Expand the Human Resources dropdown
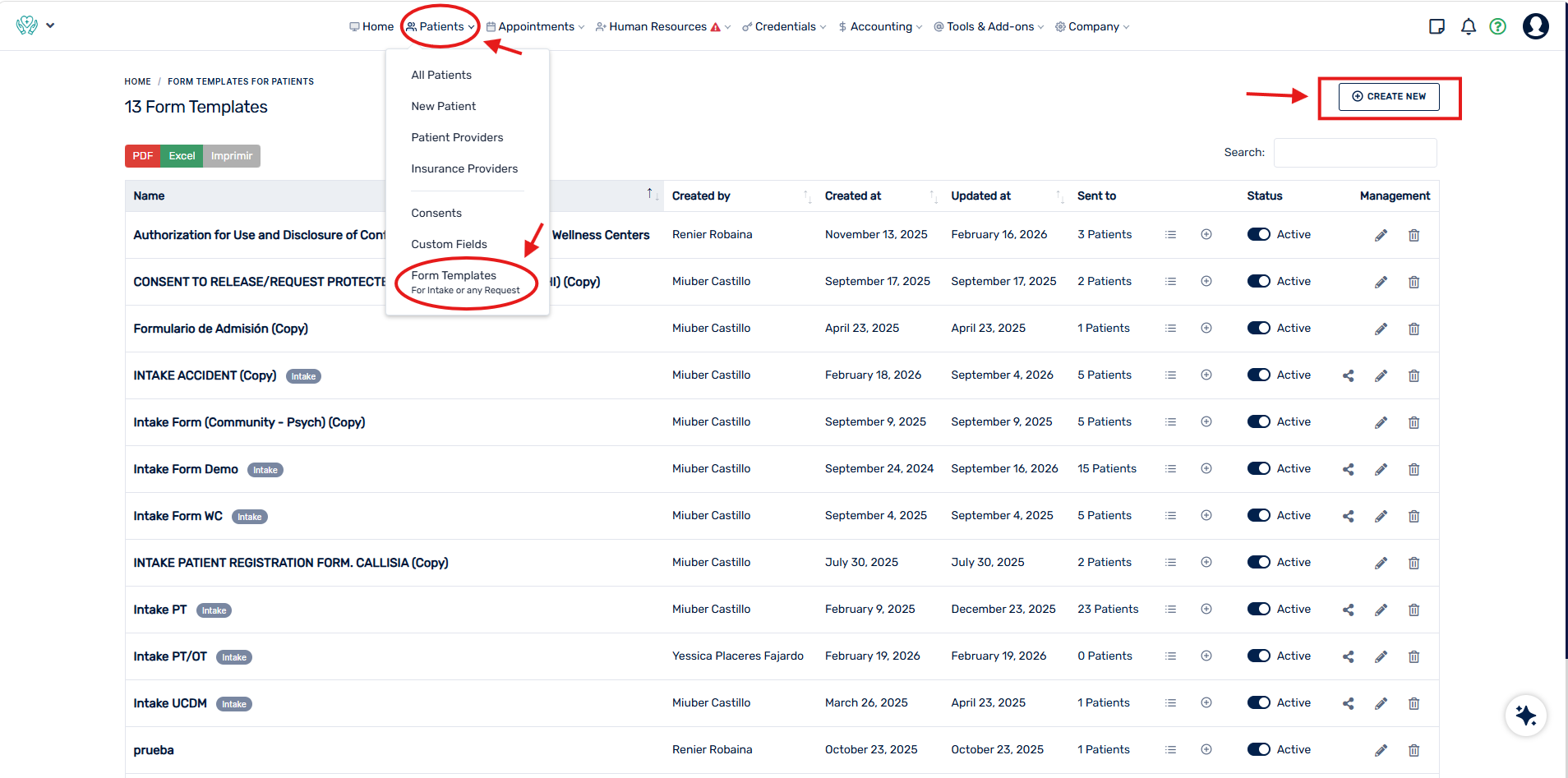This screenshot has width=1568, height=778. point(663,26)
